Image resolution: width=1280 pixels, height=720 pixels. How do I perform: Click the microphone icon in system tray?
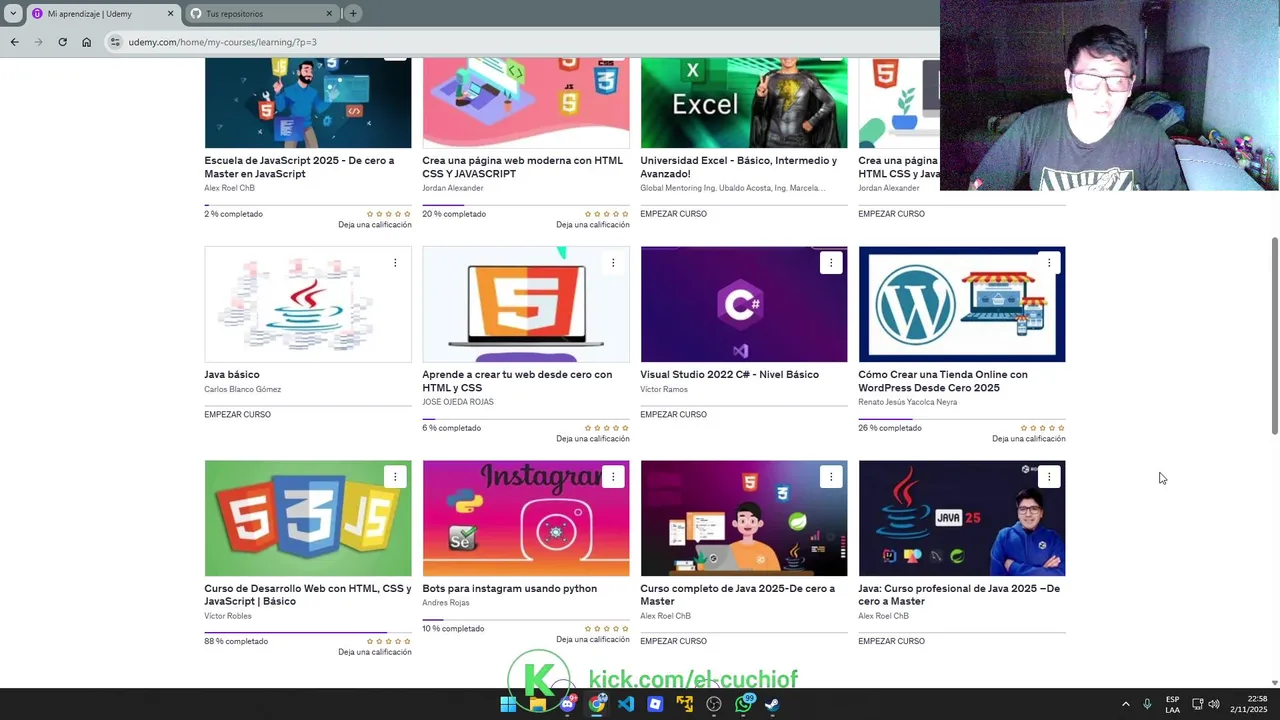point(1147,704)
